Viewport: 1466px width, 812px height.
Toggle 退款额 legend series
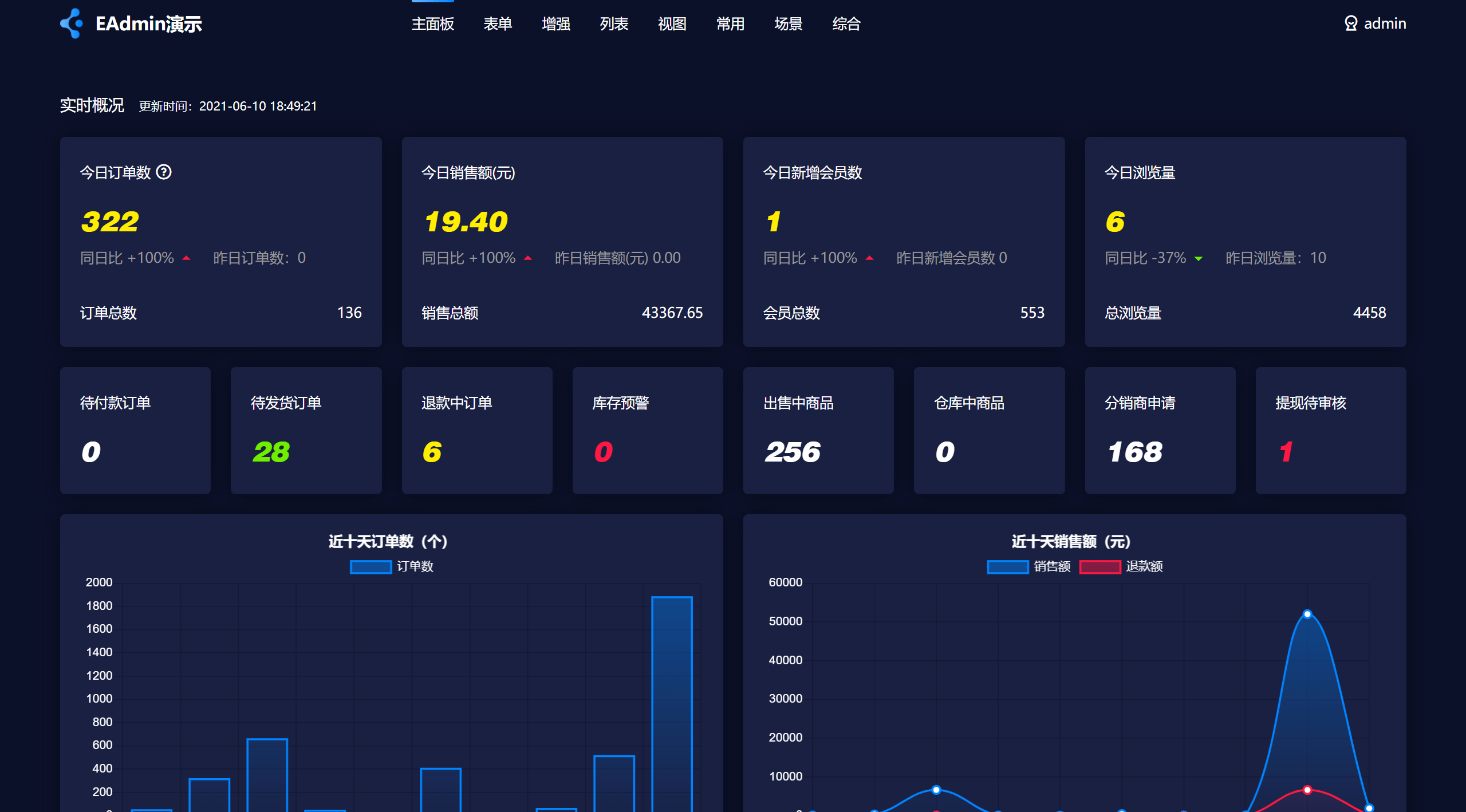[1144, 566]
